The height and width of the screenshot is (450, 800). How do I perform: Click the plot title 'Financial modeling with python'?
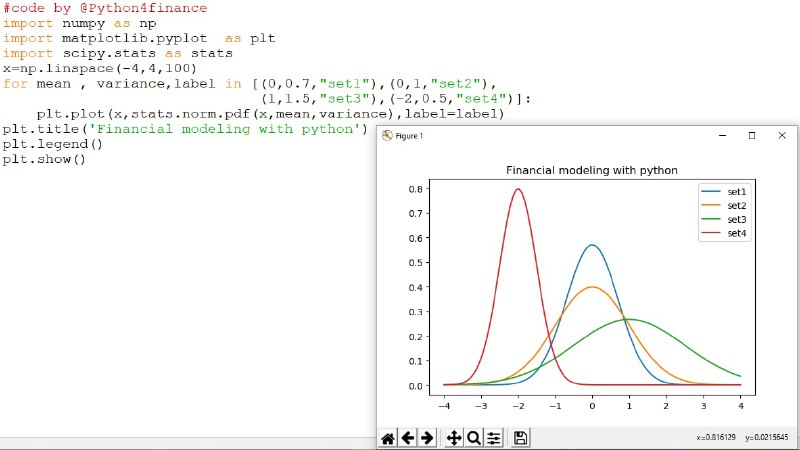[x=592, y=170]
